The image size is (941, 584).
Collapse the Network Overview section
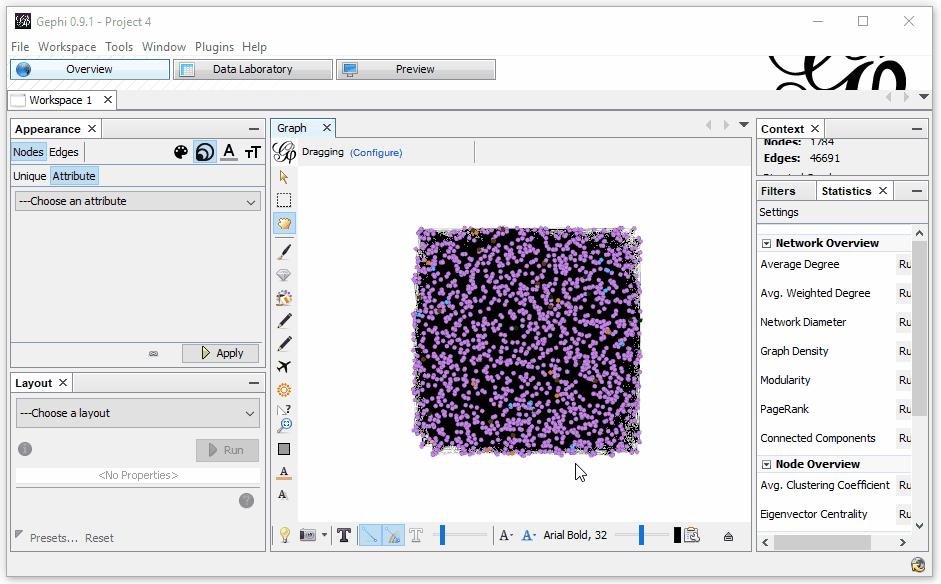point(766,244)
